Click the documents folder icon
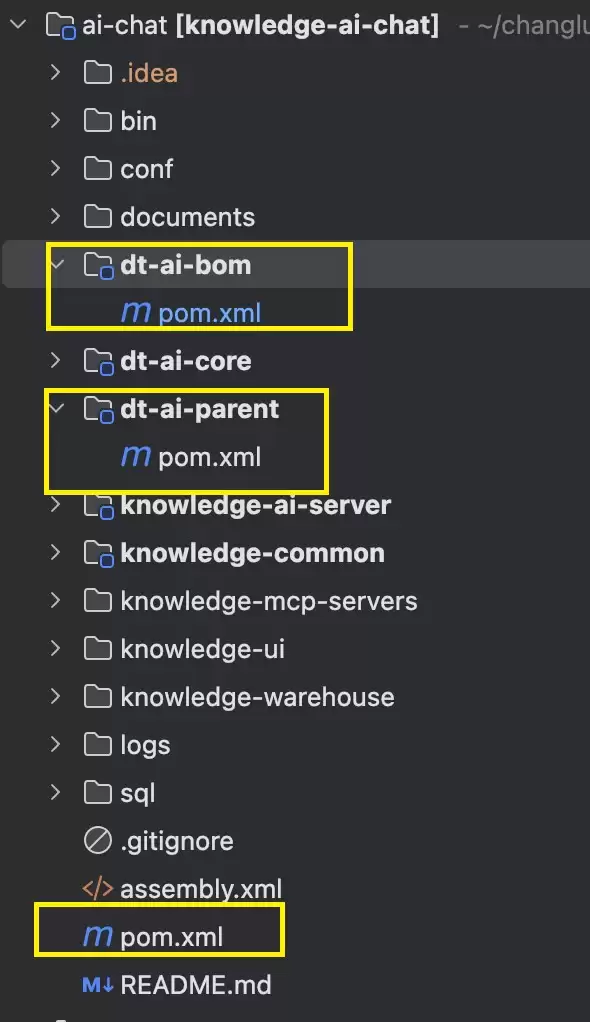590x1022 pixels. tap(98, 216)
